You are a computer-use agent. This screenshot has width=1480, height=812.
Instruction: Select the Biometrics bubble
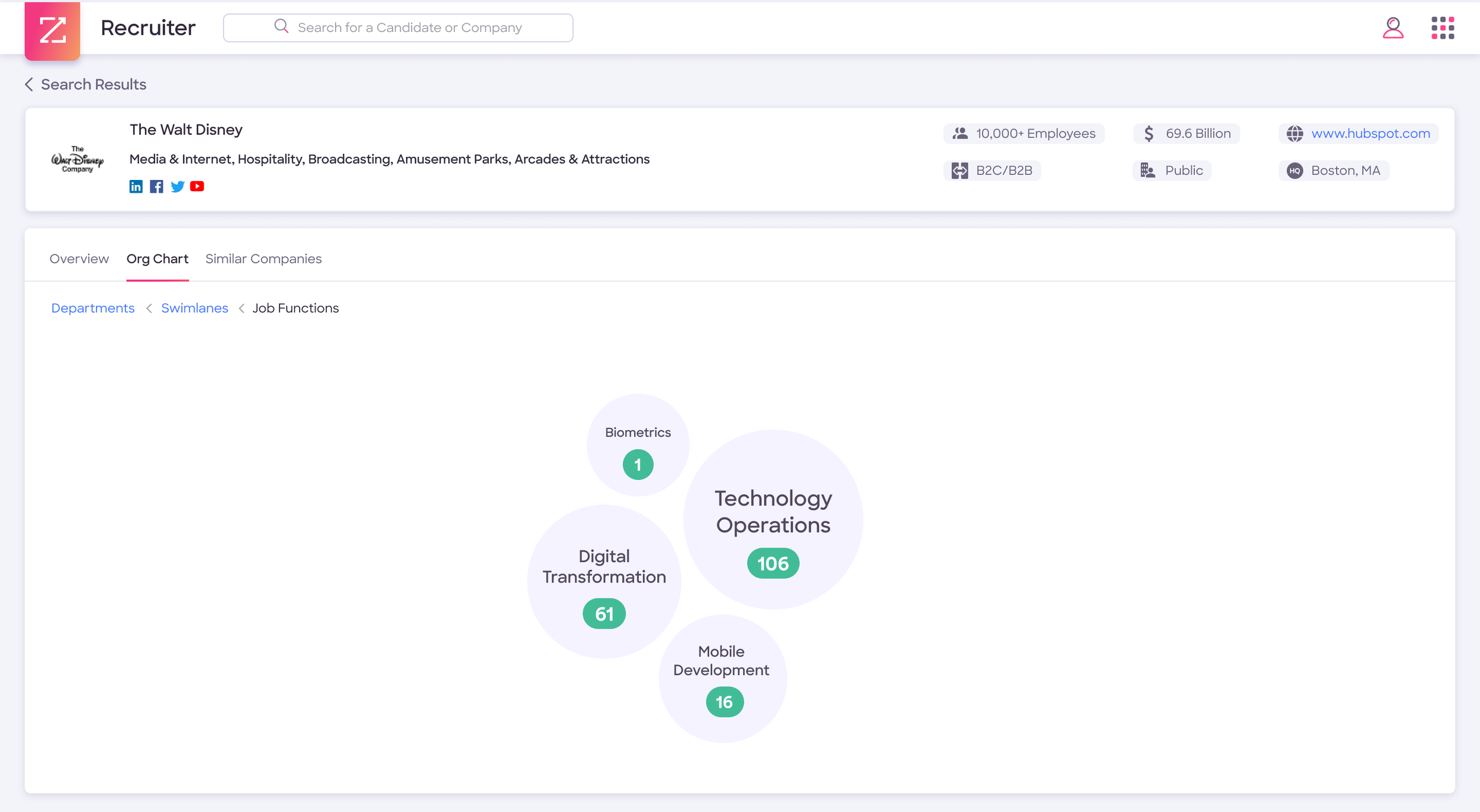[638, 444]
